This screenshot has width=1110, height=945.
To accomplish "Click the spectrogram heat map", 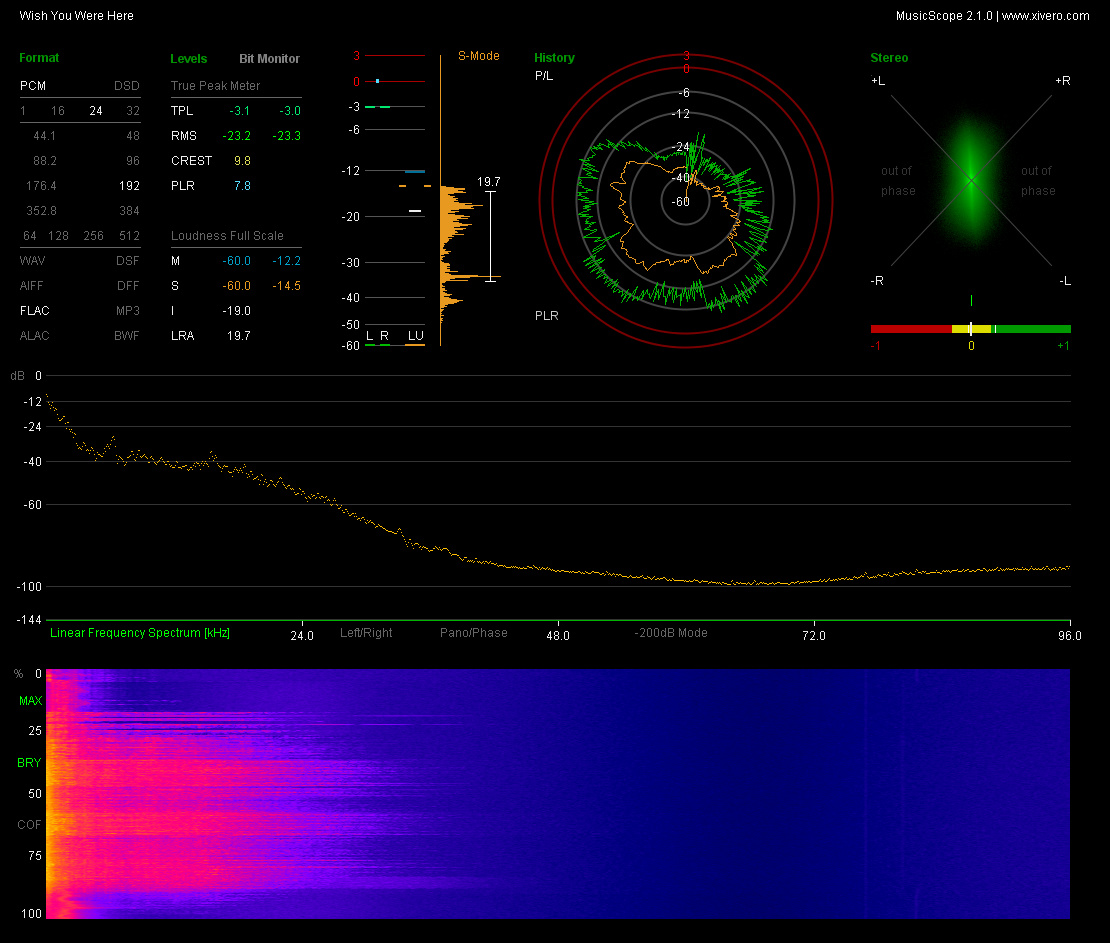I will pos(557,794).
